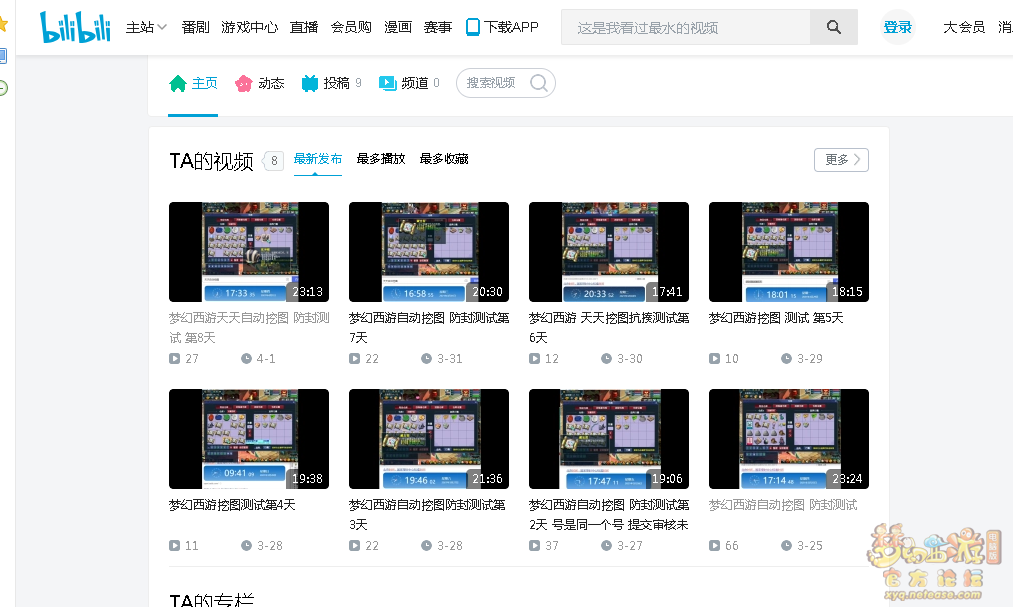Open the video thumbnail with duration 19:38

coord(249,439)
